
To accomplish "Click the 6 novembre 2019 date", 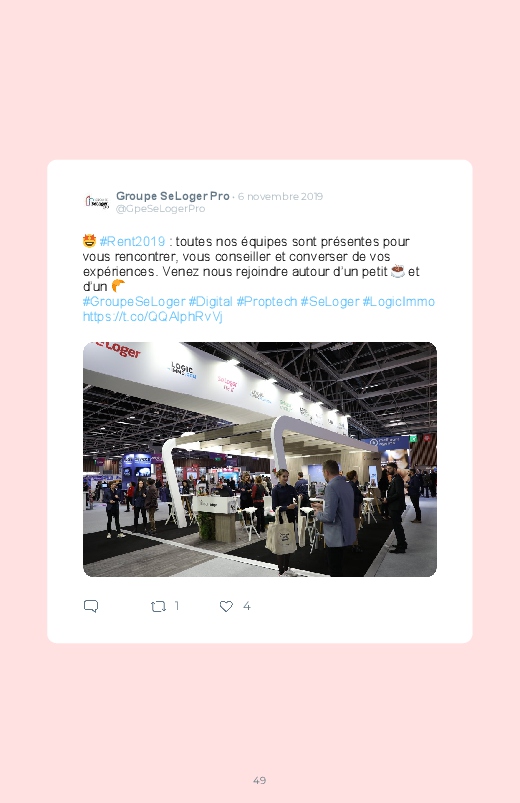I will (x=280, y=197).
